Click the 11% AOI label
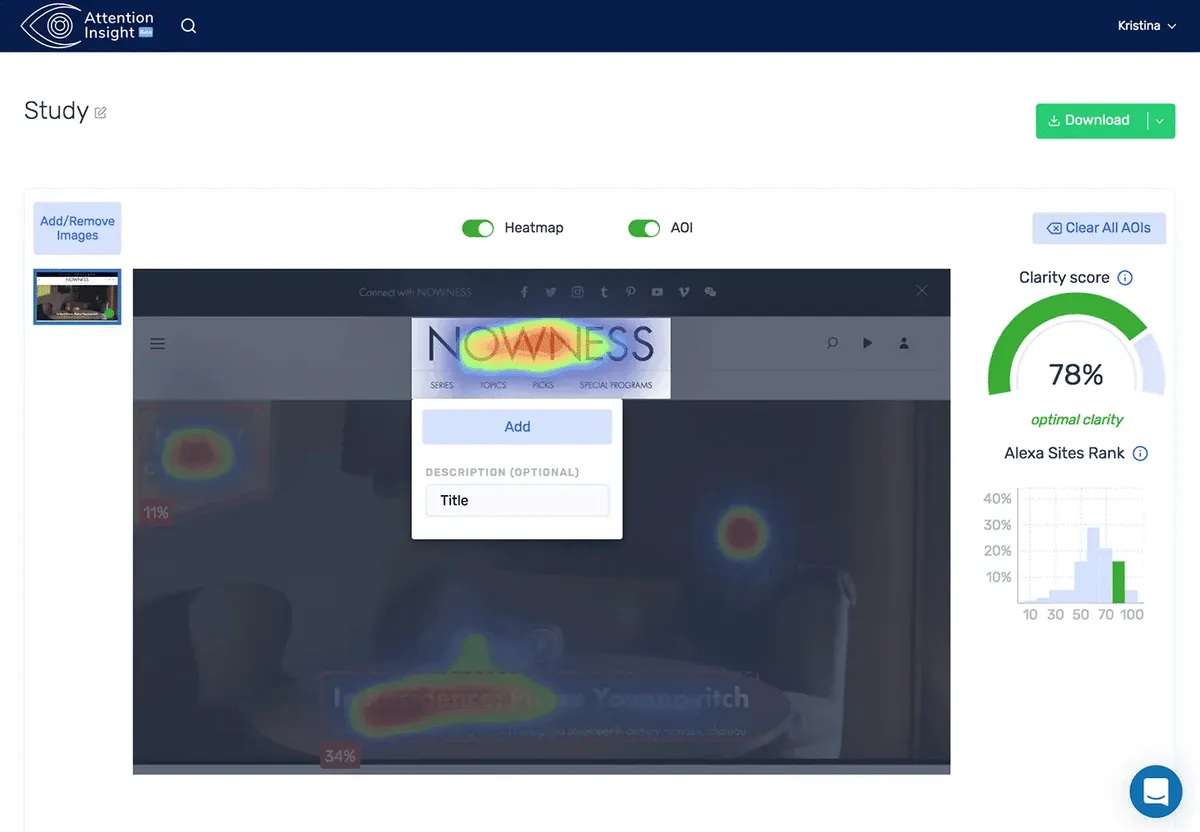The width and height of the screenshot is (1200, 832). 156,513
